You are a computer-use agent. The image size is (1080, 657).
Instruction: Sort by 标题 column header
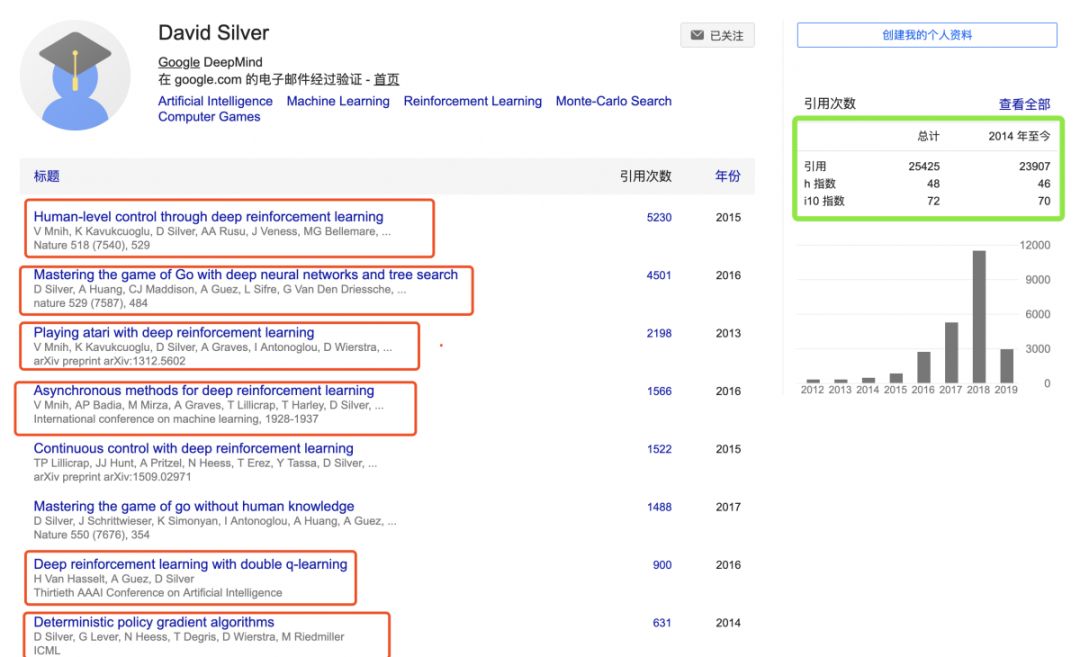47,176
